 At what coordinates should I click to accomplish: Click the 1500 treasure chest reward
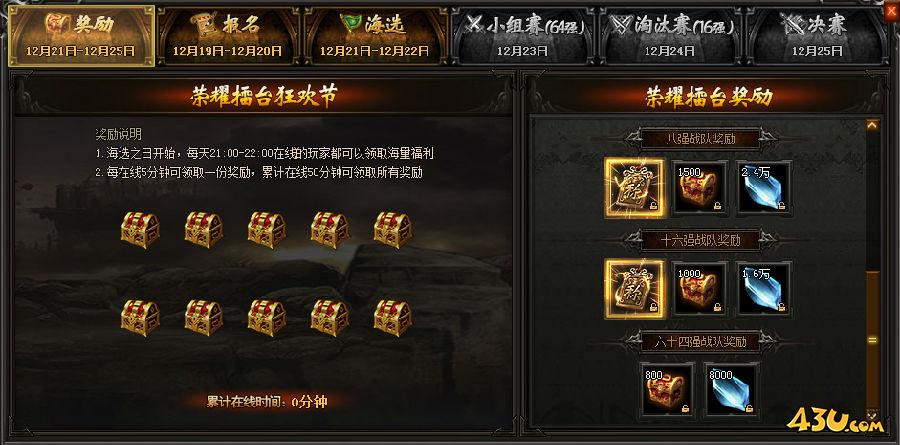[699, 188]
